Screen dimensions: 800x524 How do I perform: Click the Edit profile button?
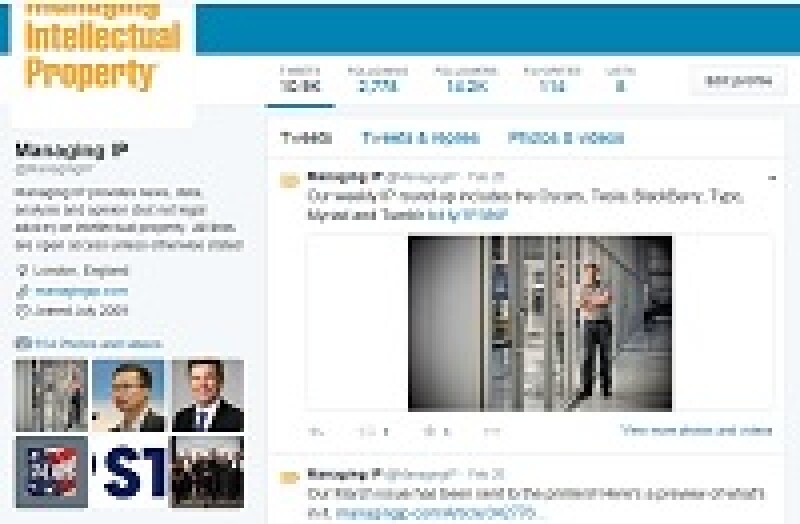738,82
